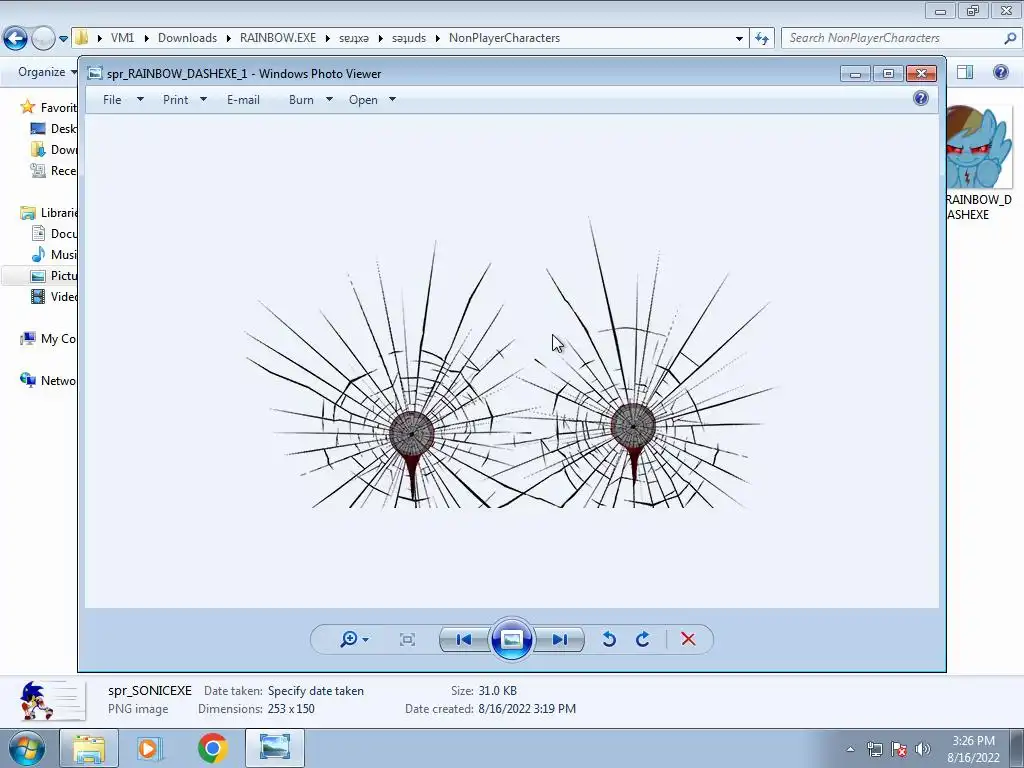Start the slide show

pos(511,639)
